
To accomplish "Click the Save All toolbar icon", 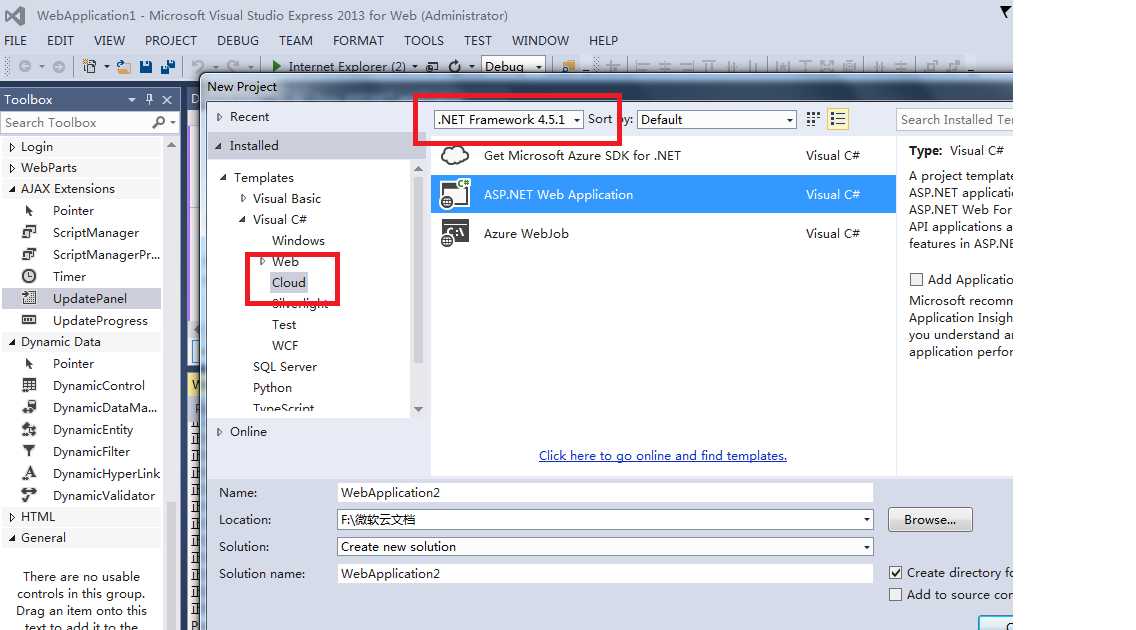I will (168, 67).
